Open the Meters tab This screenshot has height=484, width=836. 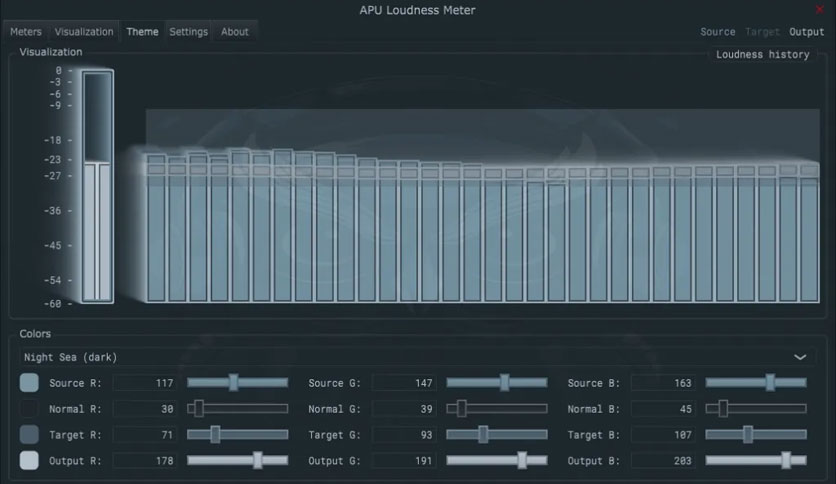(x=26, y=32)
